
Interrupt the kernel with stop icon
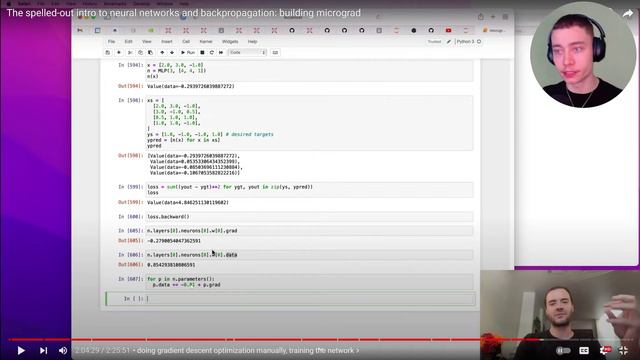[x=202, y=53]
